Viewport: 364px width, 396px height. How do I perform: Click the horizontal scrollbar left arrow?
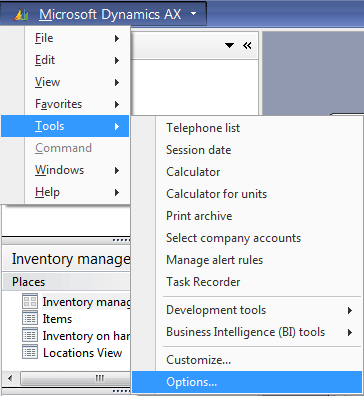pyautogui.click(x=10, y=379)
